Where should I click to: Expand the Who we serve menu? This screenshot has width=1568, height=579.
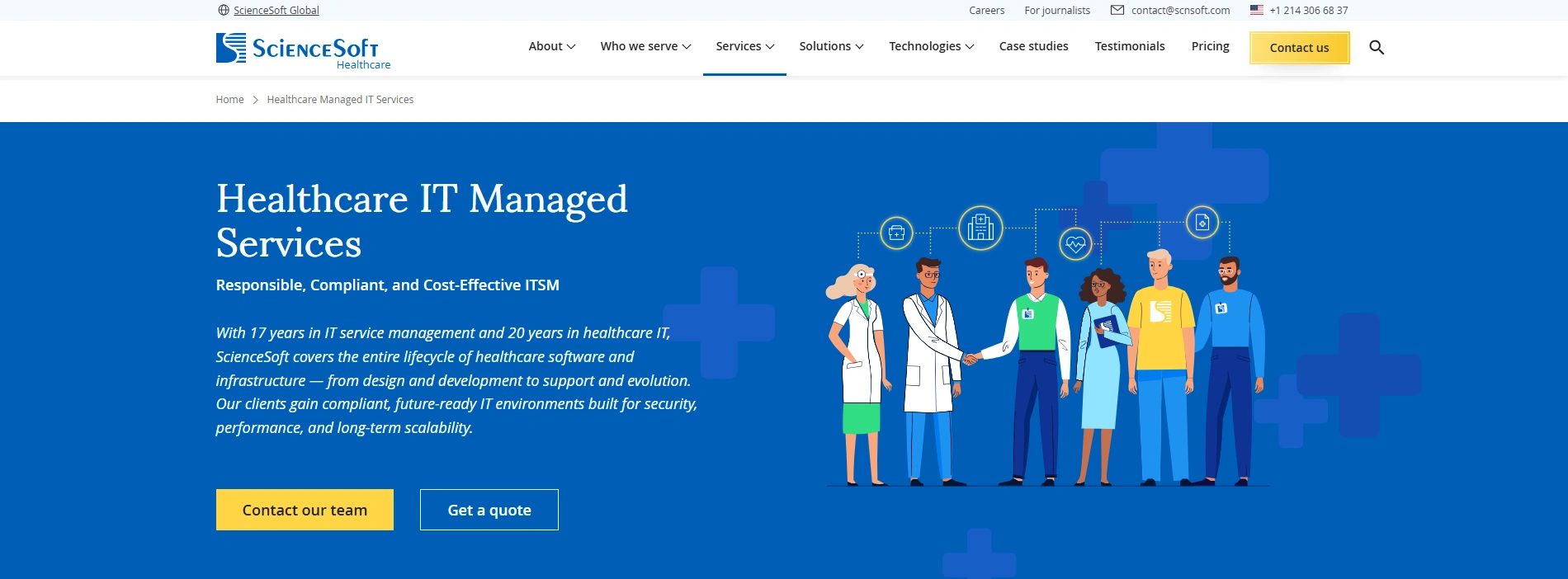[645, 46]
